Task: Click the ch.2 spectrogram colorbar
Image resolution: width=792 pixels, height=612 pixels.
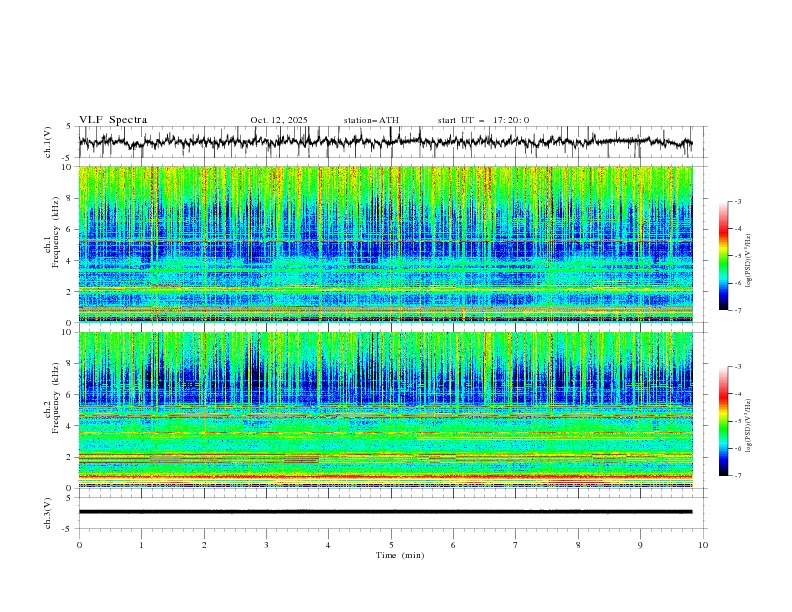Action: [723, 421]
